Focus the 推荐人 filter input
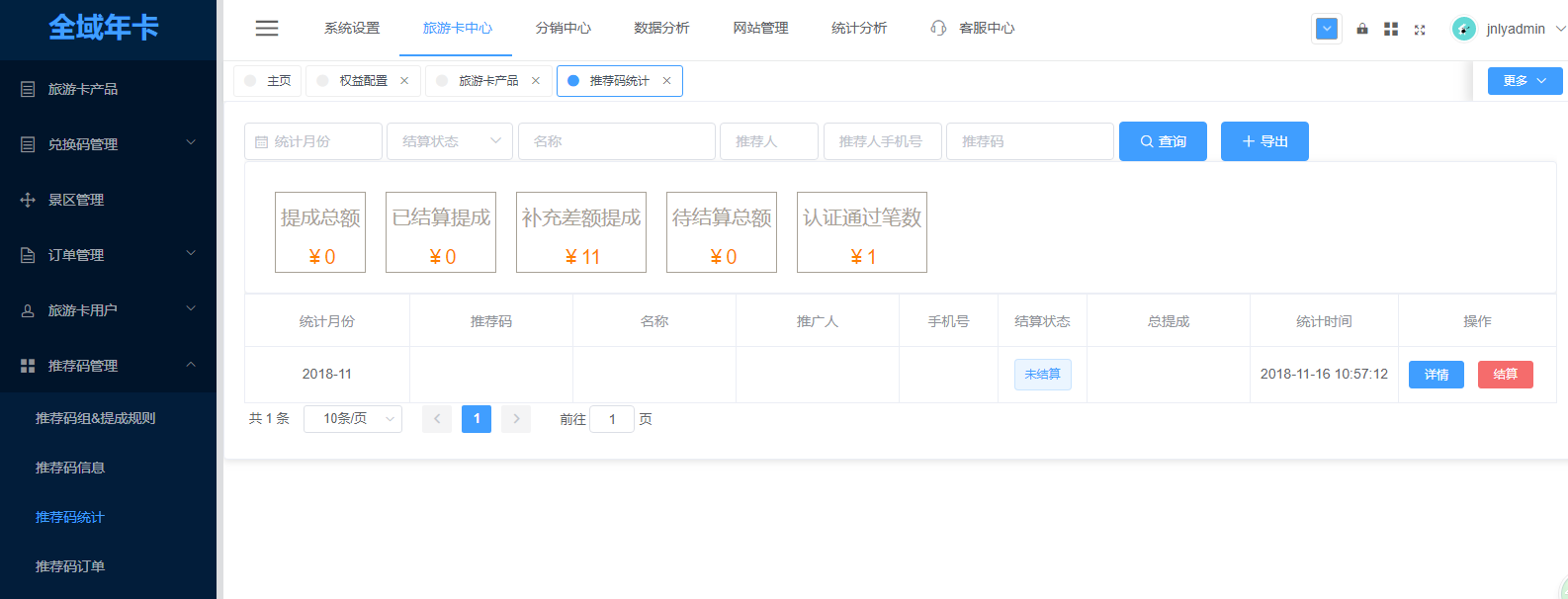1568x599 pixels. 769,141
